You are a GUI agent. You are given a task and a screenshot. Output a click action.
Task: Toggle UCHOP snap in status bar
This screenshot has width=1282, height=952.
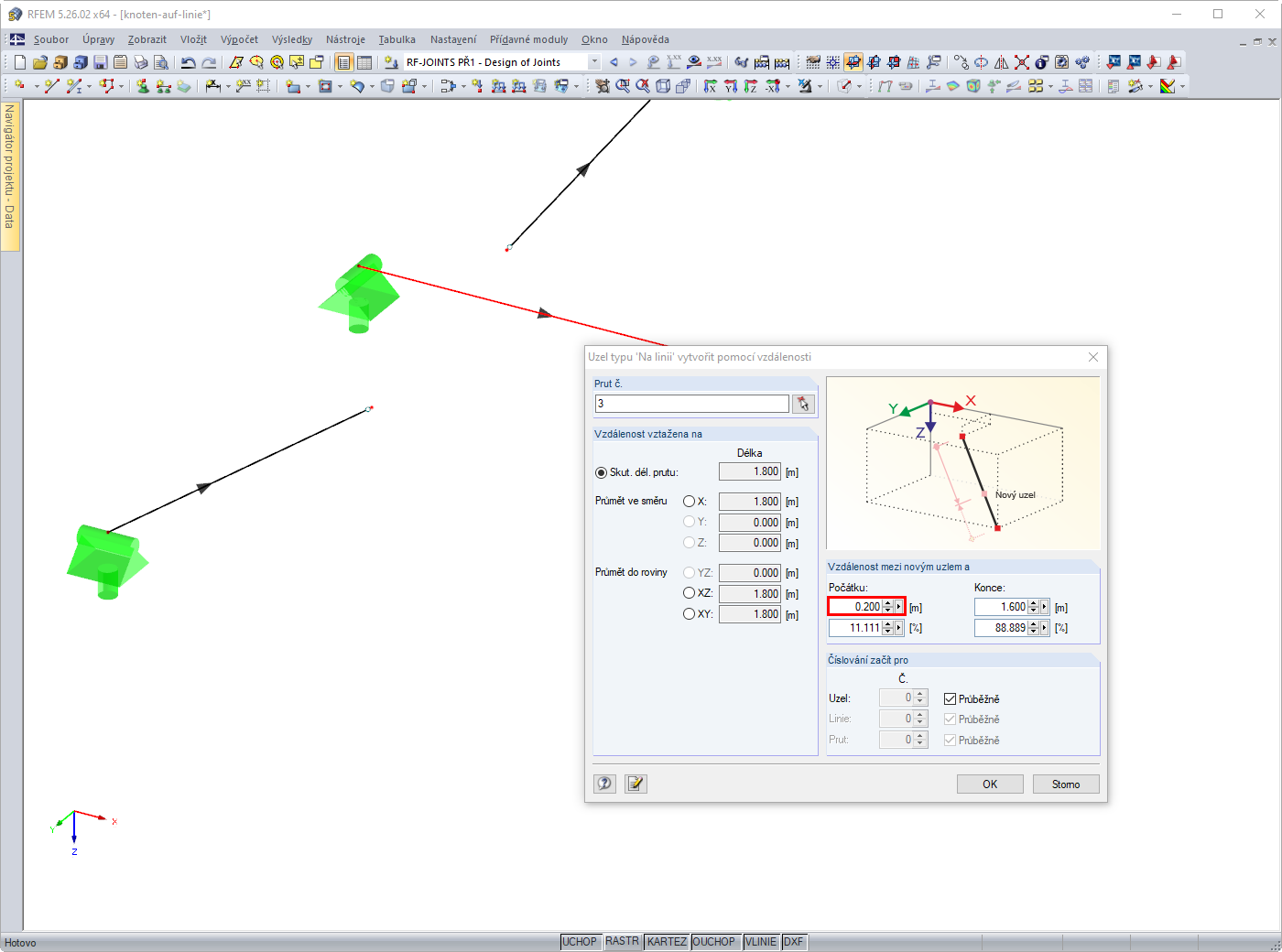click(580, 942)
